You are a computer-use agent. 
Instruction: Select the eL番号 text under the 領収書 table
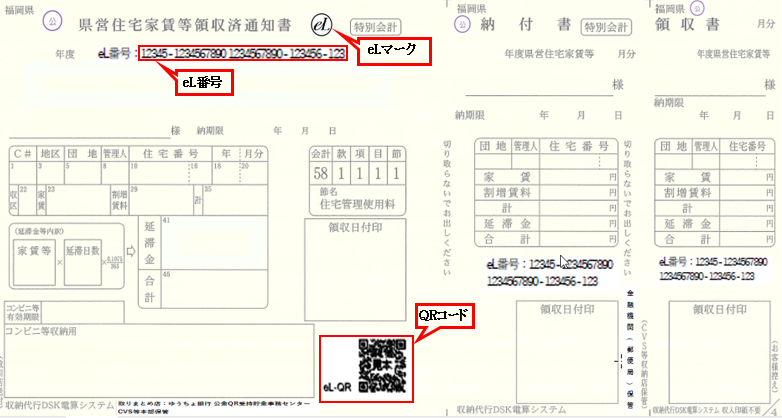713,269
